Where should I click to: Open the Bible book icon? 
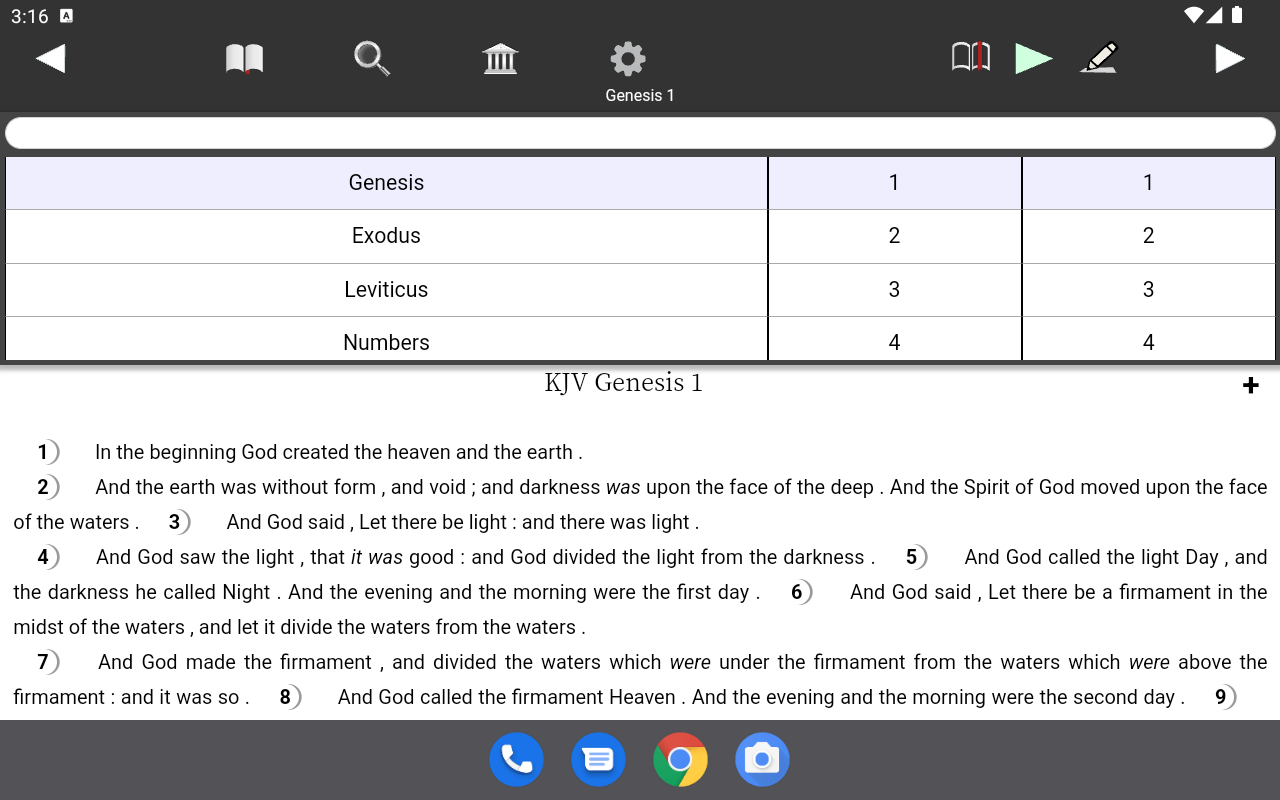[x=244, y=59]
